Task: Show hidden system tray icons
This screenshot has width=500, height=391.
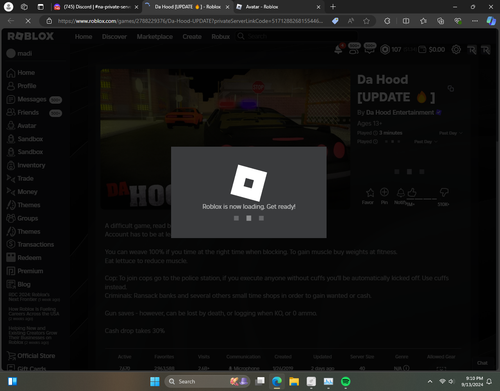Action: pos(430,381)
